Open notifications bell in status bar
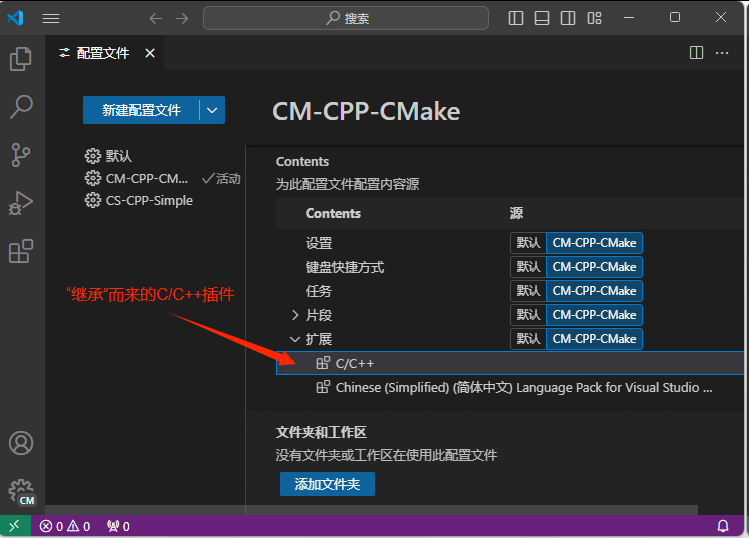Viewport: 749px width, 538px height. (723, 526)
